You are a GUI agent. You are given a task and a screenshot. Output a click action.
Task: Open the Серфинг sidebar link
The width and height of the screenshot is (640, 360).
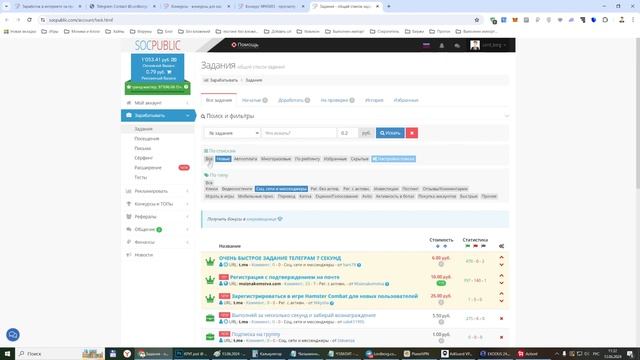pos(143,158)
